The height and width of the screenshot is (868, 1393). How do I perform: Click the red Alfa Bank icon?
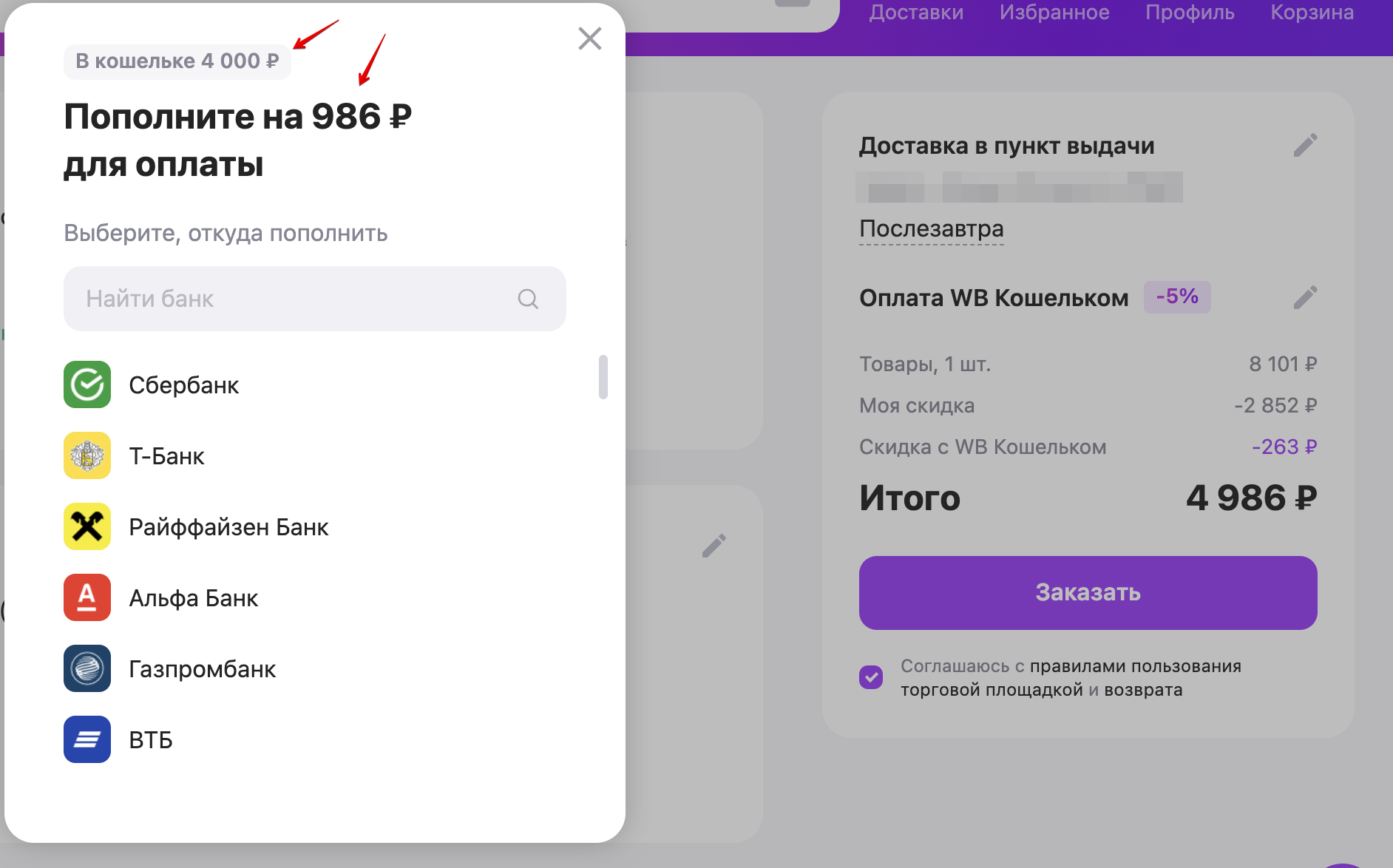point(87,597)
